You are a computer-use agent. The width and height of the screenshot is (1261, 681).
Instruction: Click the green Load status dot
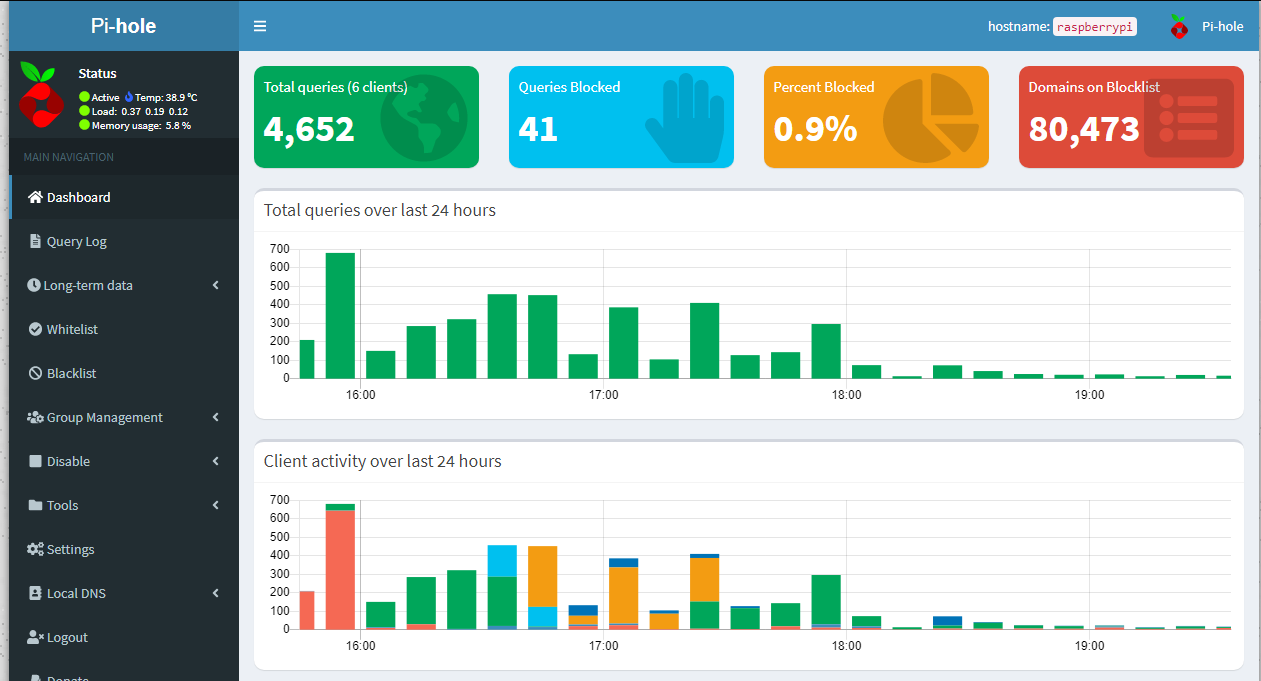84,111
